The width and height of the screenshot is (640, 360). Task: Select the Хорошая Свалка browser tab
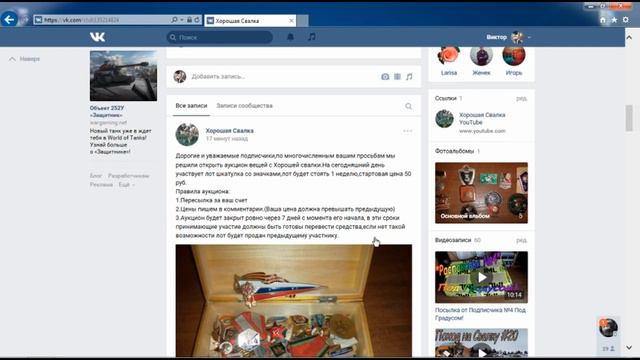coord(250,20)
